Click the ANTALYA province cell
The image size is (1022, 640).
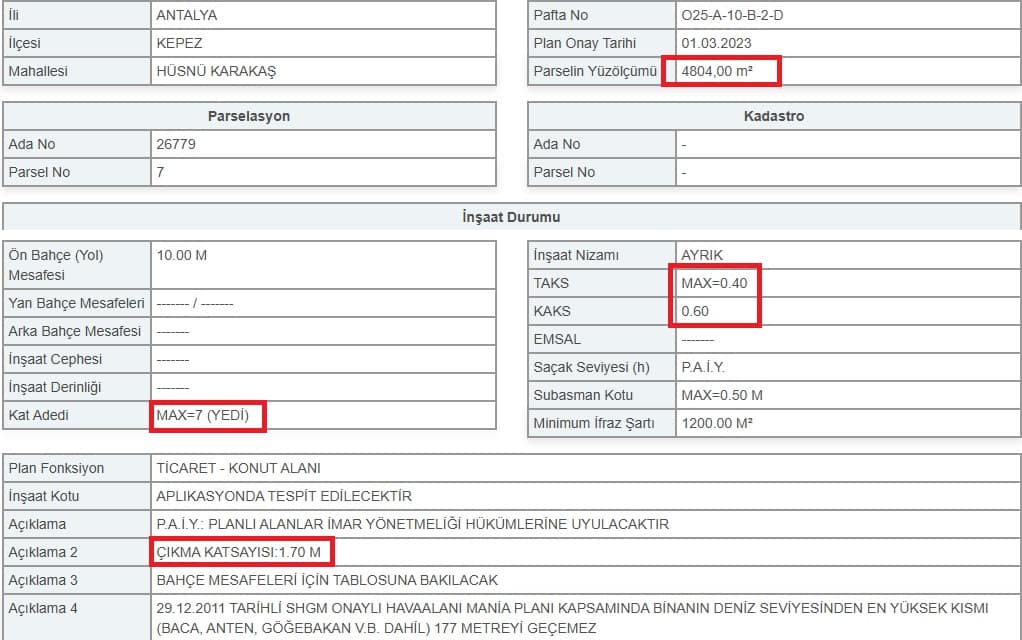[187, 15]
